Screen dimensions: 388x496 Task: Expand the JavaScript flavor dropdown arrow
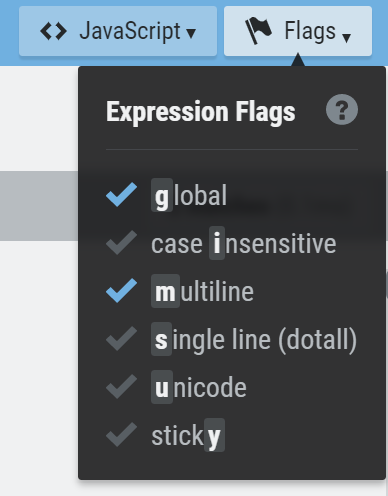[x=191, y=33]
